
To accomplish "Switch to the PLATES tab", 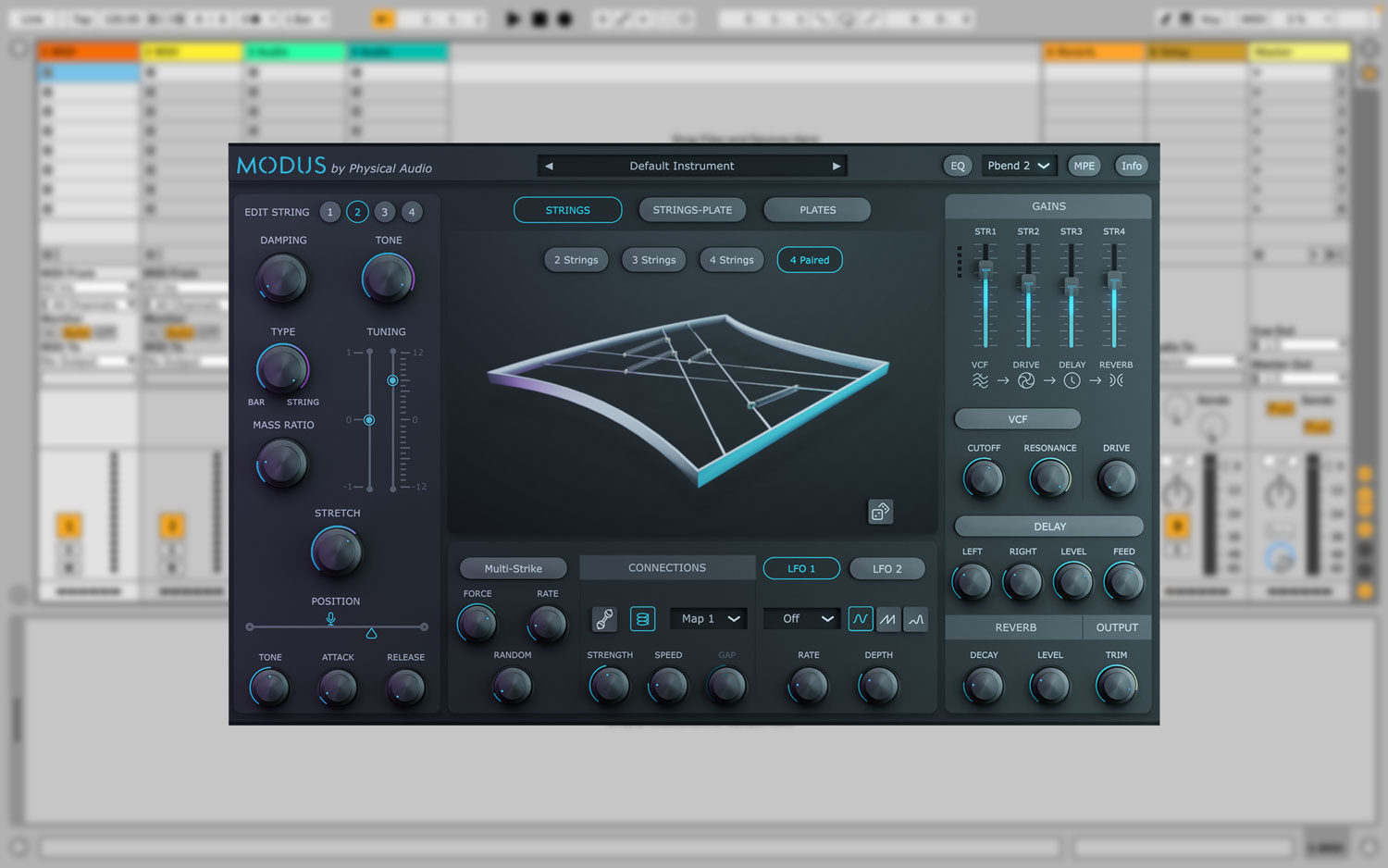I will click(x=817, y=210).
